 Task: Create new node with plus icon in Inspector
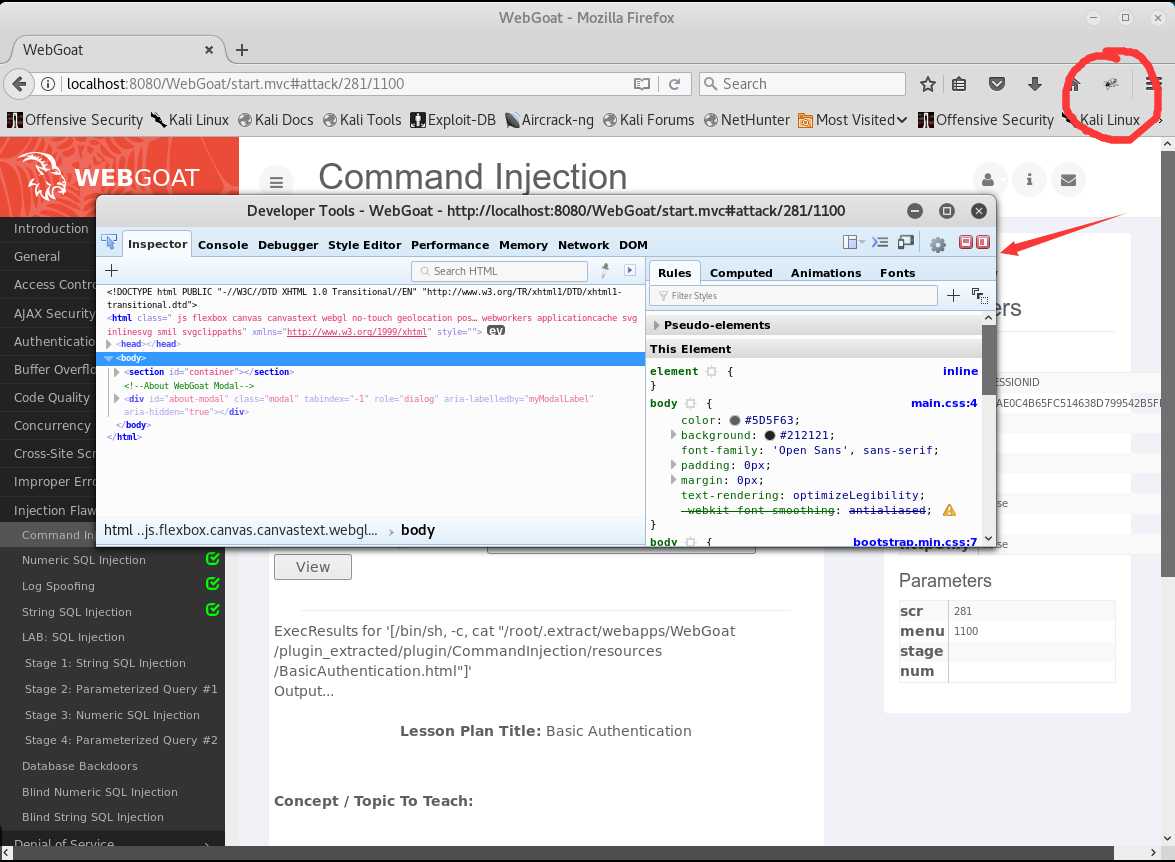click(112, 271)
